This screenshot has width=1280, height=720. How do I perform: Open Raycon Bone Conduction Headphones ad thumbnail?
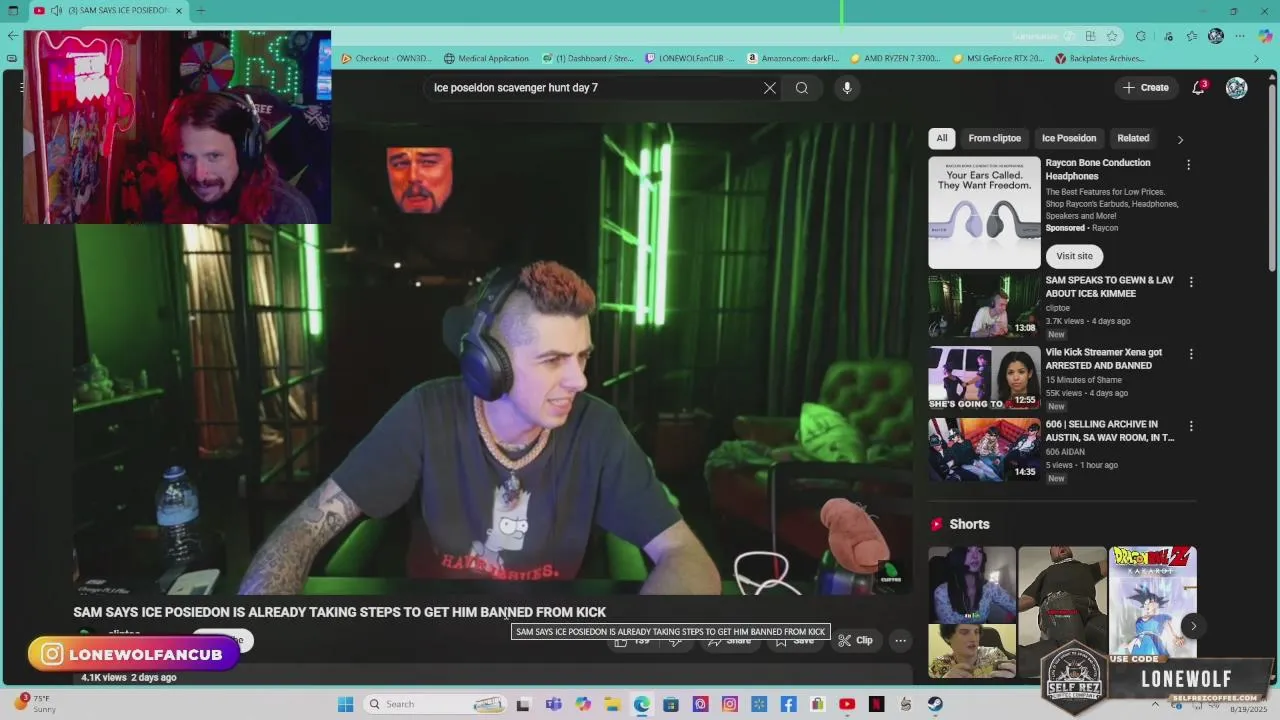[x=984, y=213]
